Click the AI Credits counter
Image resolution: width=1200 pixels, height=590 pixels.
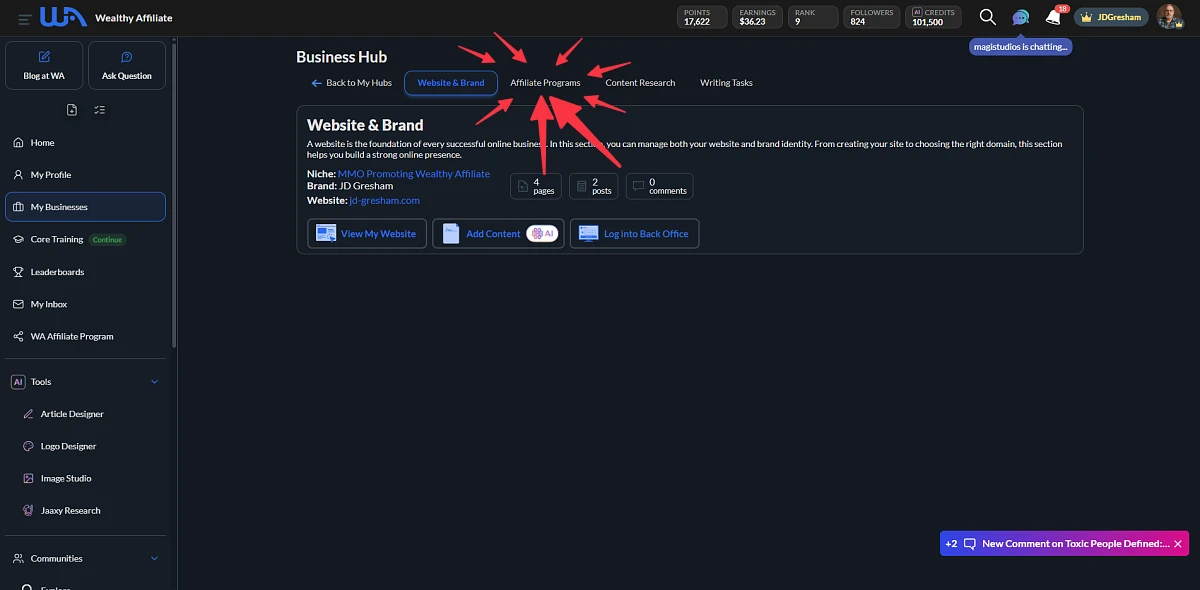933,17
